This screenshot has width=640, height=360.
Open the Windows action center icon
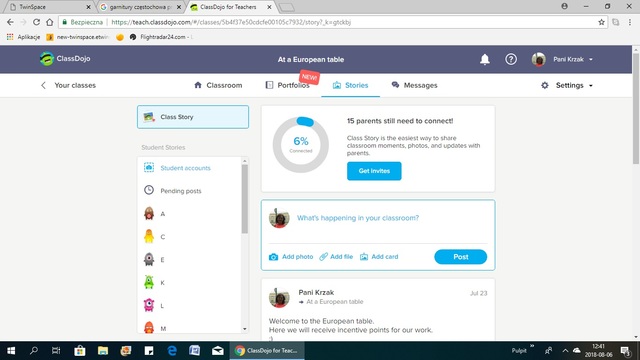tap(625, 351)
